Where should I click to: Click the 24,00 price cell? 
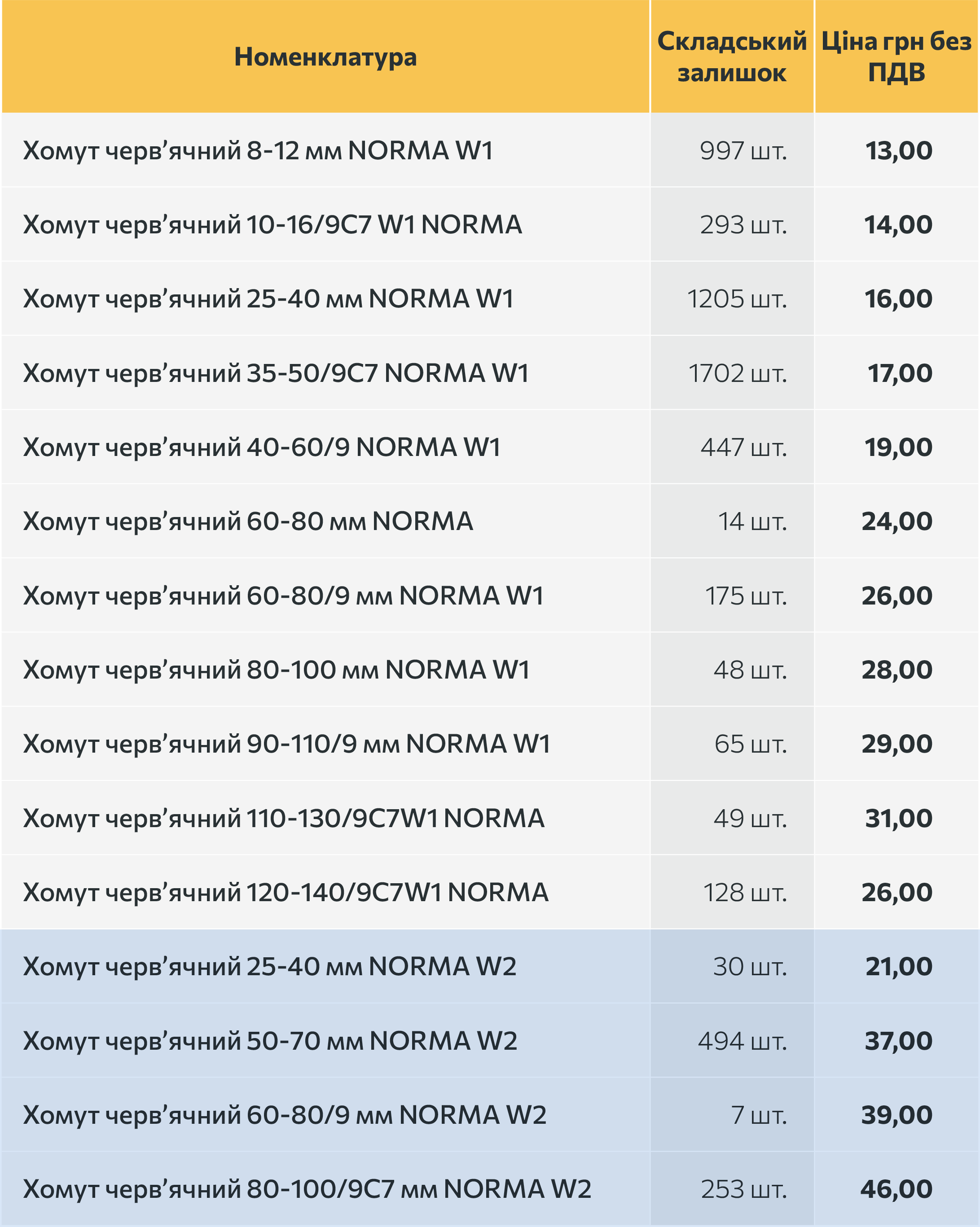[x=897, y=521]
